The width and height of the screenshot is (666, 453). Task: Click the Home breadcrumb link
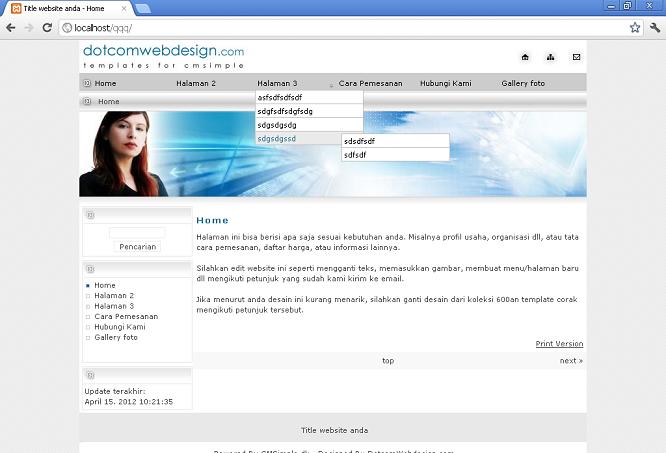(109, 101)
